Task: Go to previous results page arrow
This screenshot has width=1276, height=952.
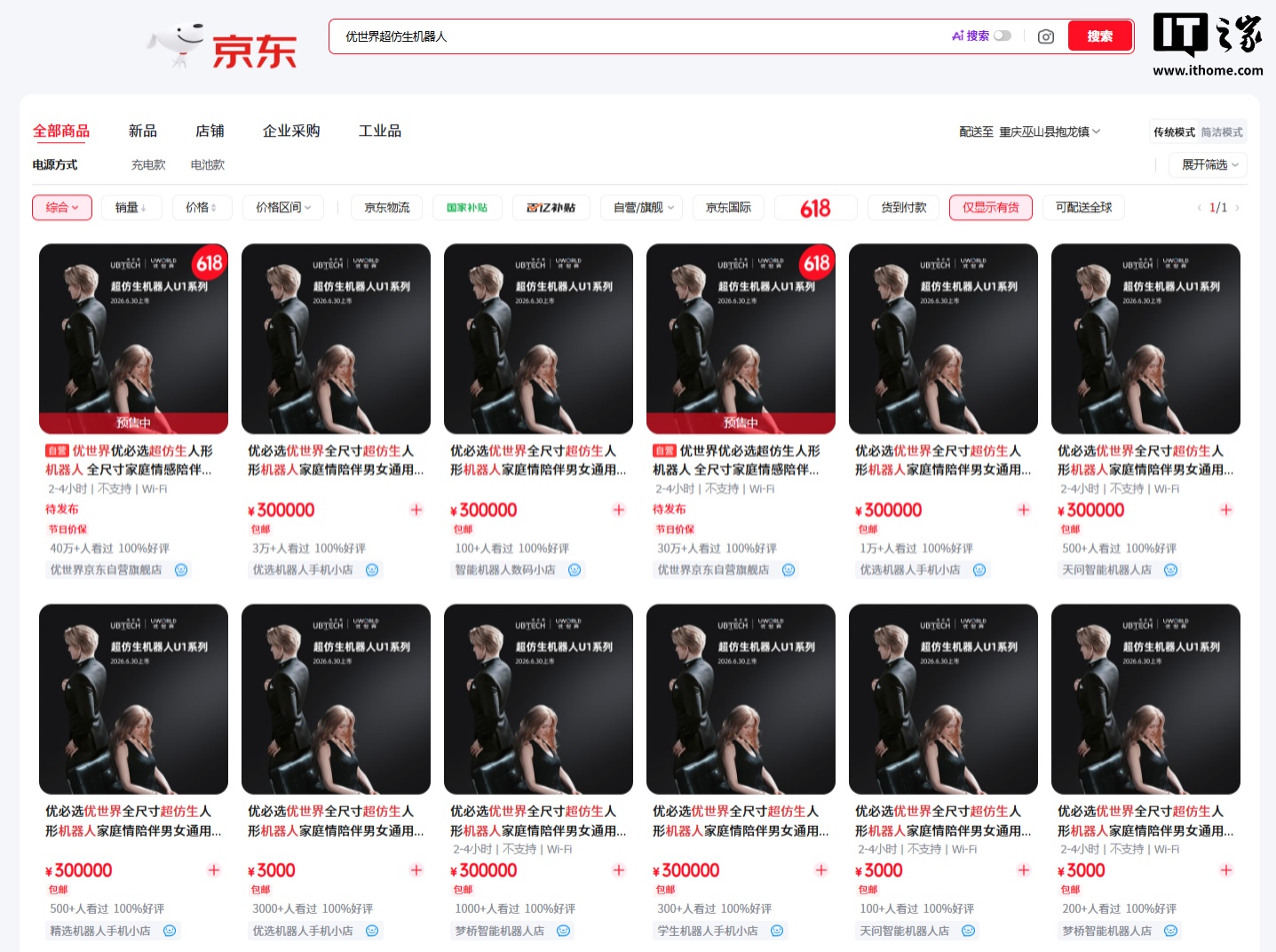Action: (1200, 208)
